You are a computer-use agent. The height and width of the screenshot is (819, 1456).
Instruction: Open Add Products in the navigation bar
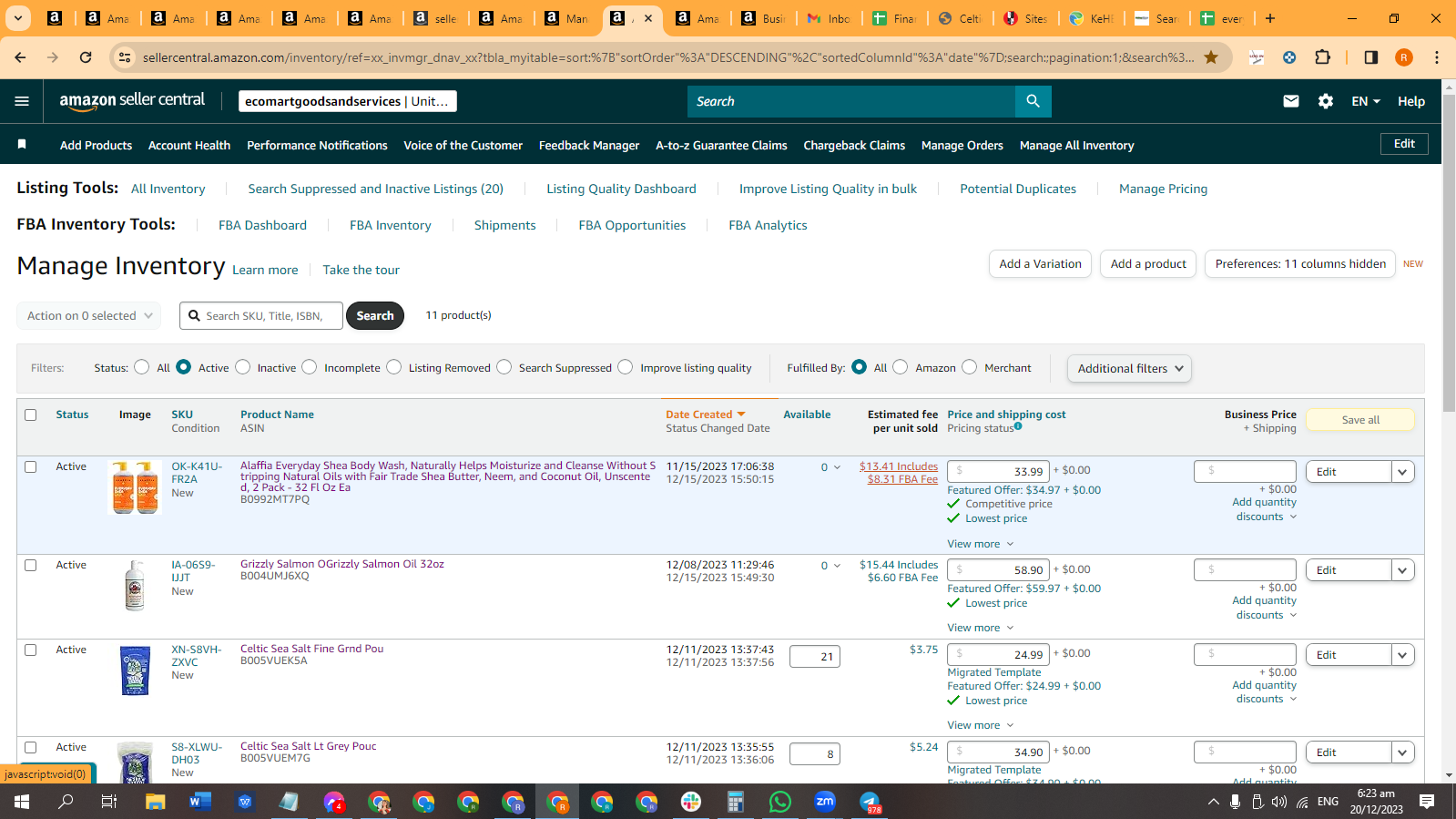tap(96, 145)
